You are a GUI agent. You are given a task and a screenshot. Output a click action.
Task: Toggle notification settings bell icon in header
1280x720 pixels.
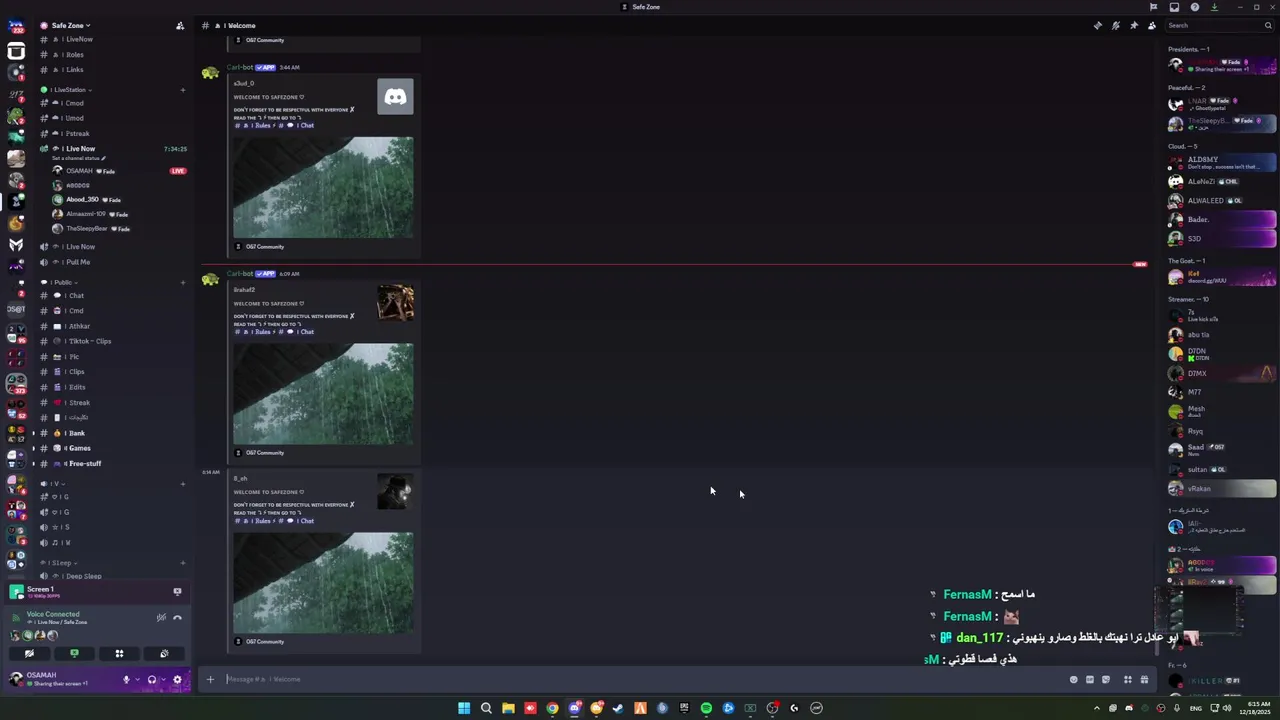click(1115, 26)
